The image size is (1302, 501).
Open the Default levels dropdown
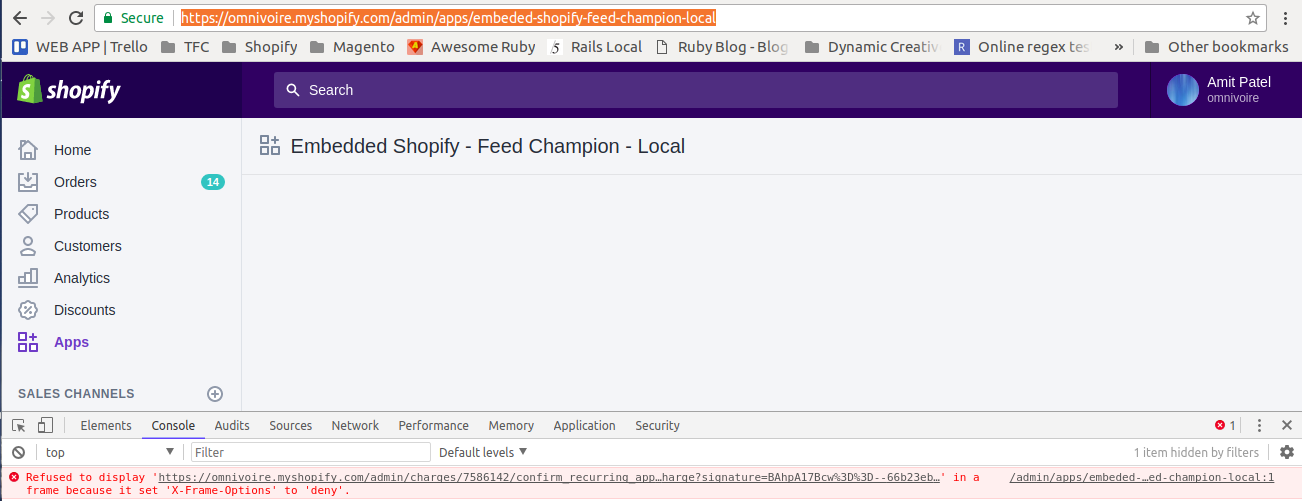(484, 452)
